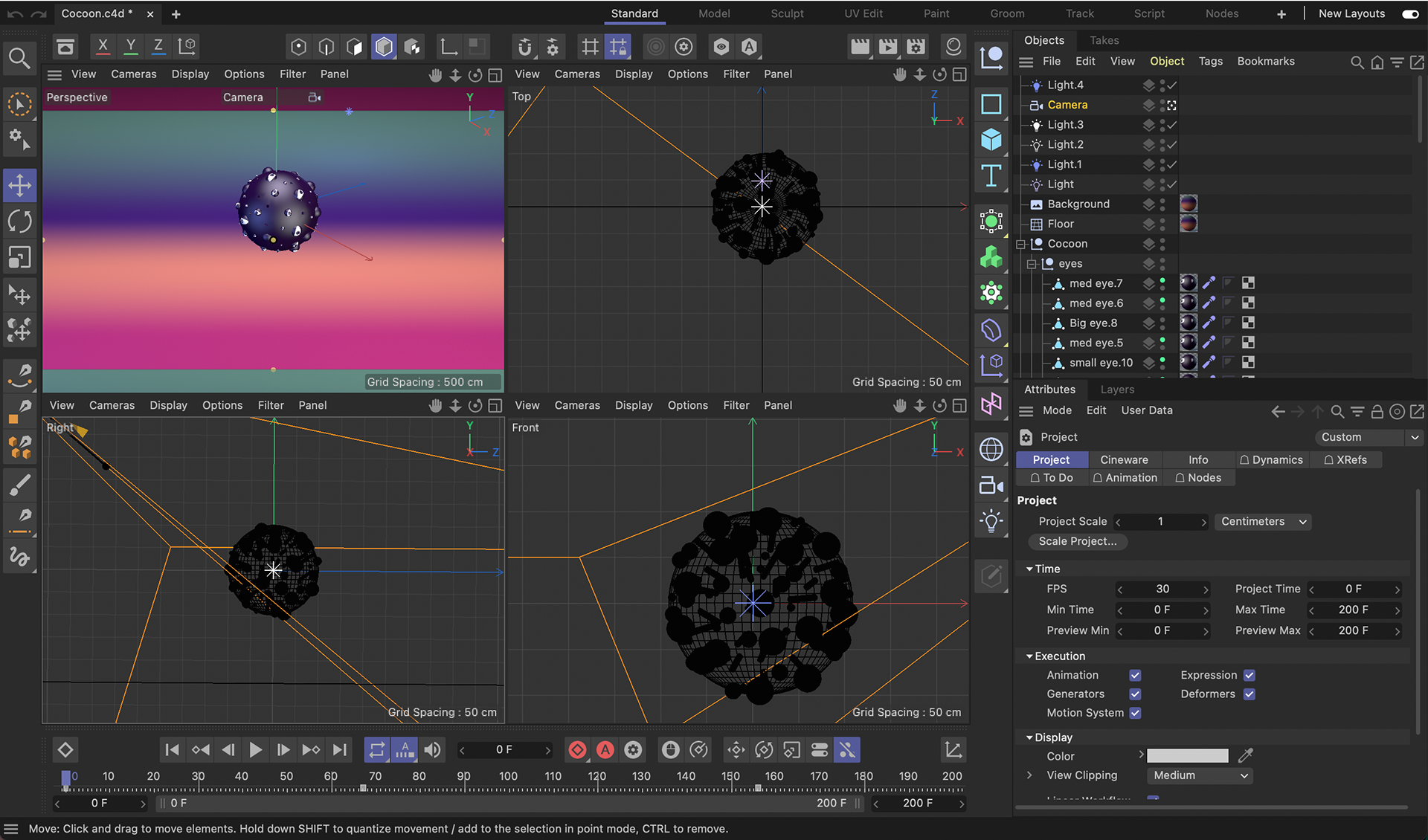Open Objects panel search icon
The width and height of the screenshot is (1428, 840).
pyautogui.click(x=1357, y=62)
